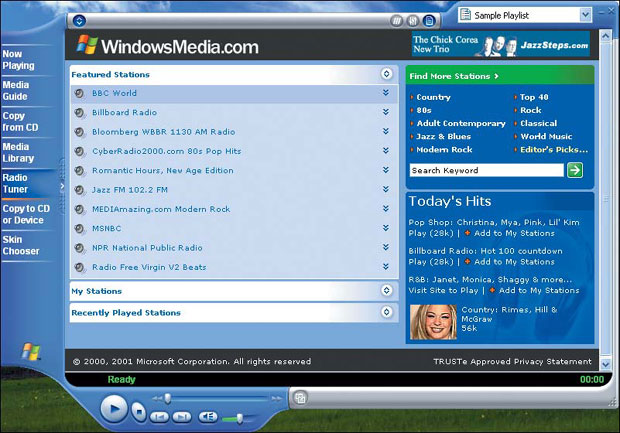Open the TRUSTe Approved Privacy Statement
Image resolution: width=620 pixels, height=433 pixels.
(512, 361)
